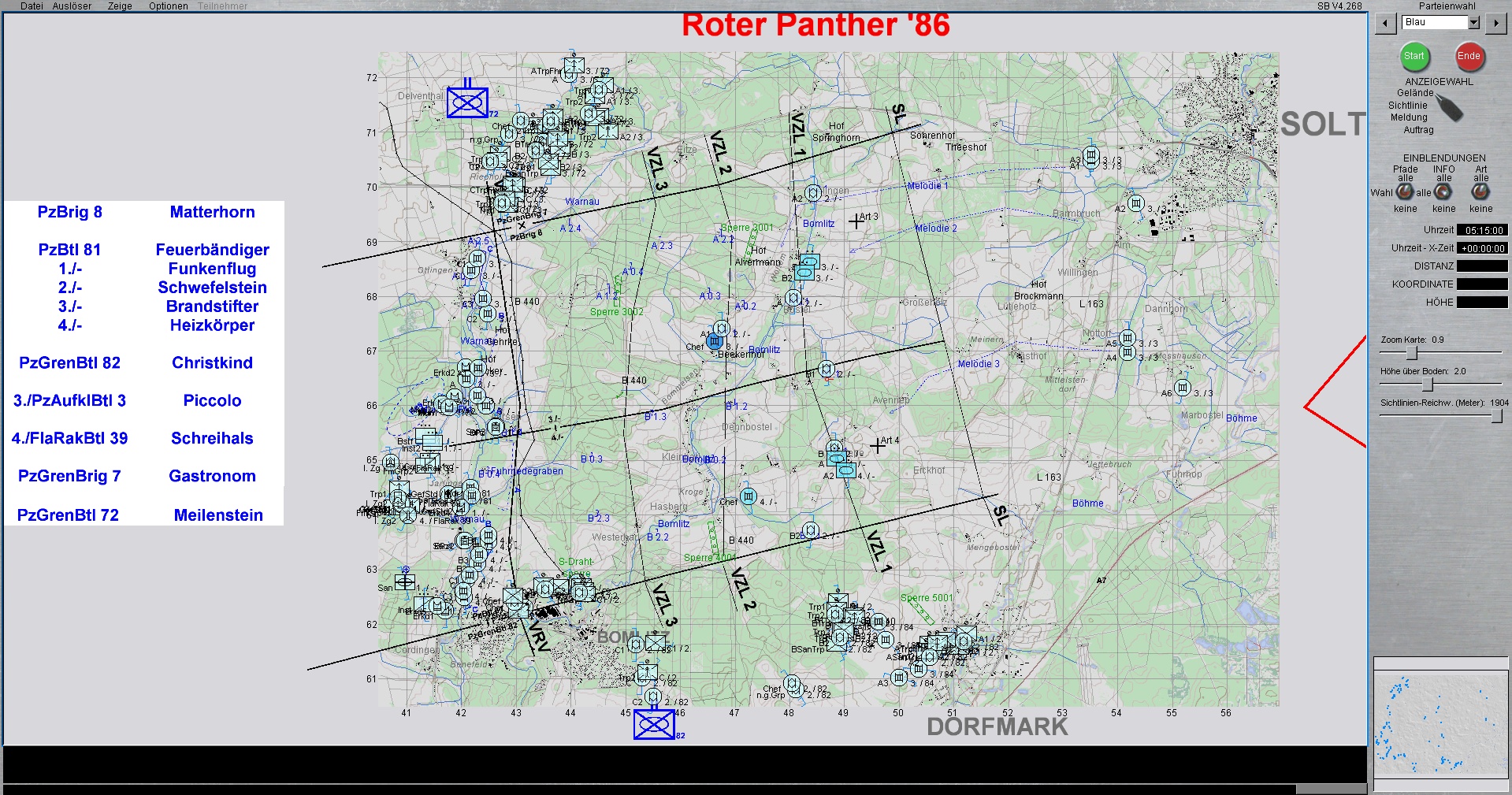Click the San medical unit symbol
The image size is (1512, 795).
405,581
